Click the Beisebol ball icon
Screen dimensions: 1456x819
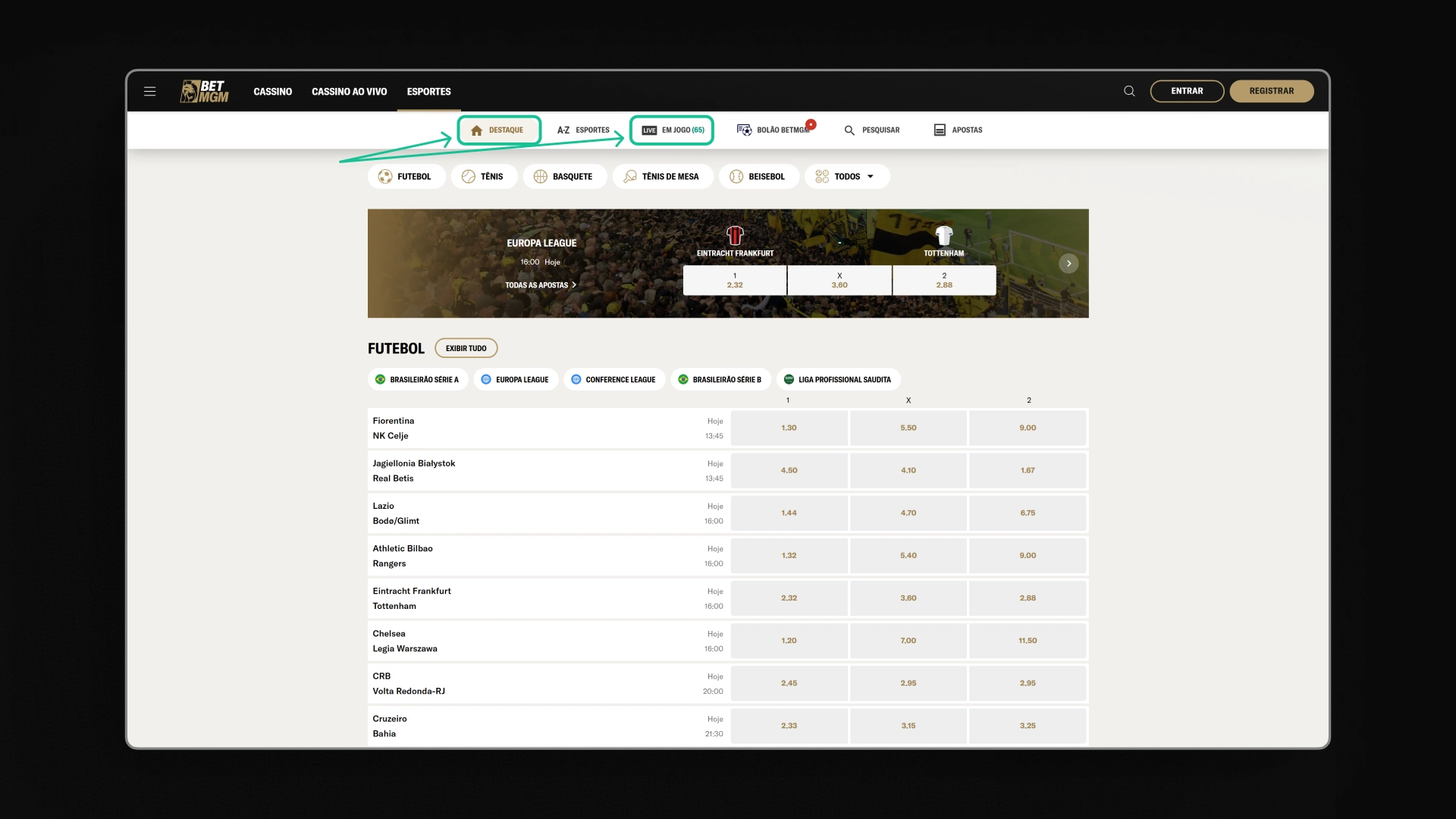[736, 177]
